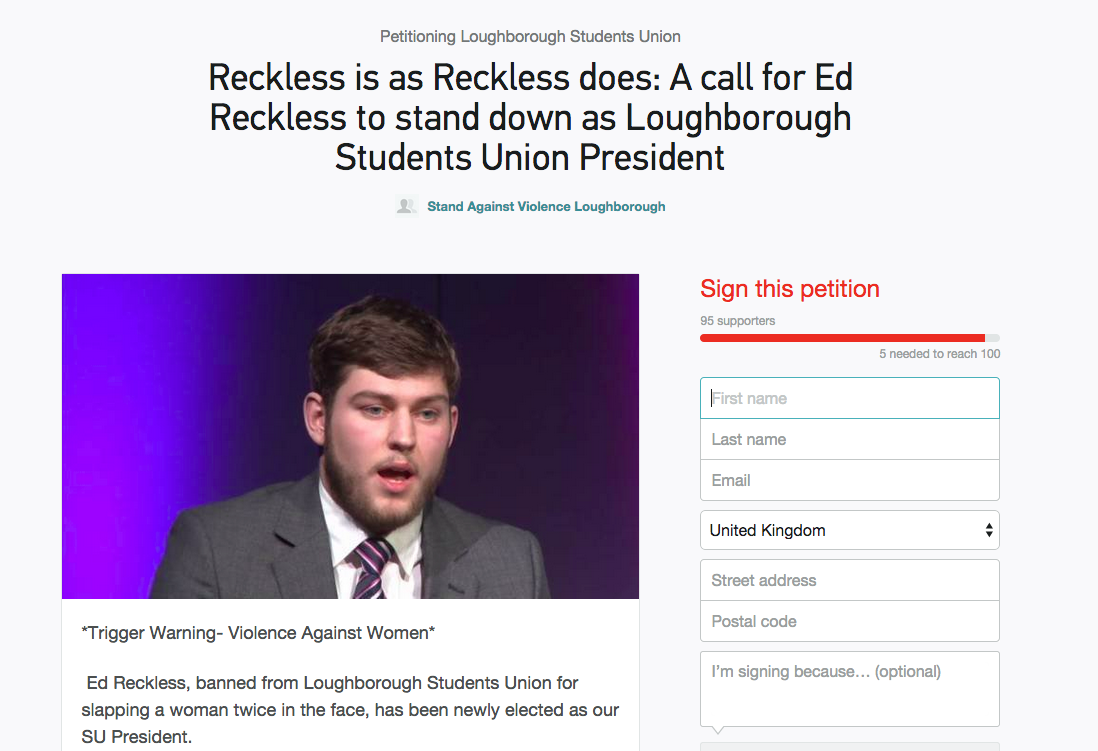Click the country dropdown arrows icon
Viewport: 1098px width, 751px height.
989,530
